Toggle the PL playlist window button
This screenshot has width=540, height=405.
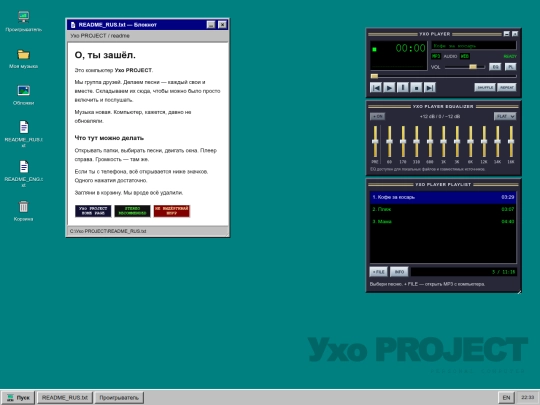click(510, 67)
